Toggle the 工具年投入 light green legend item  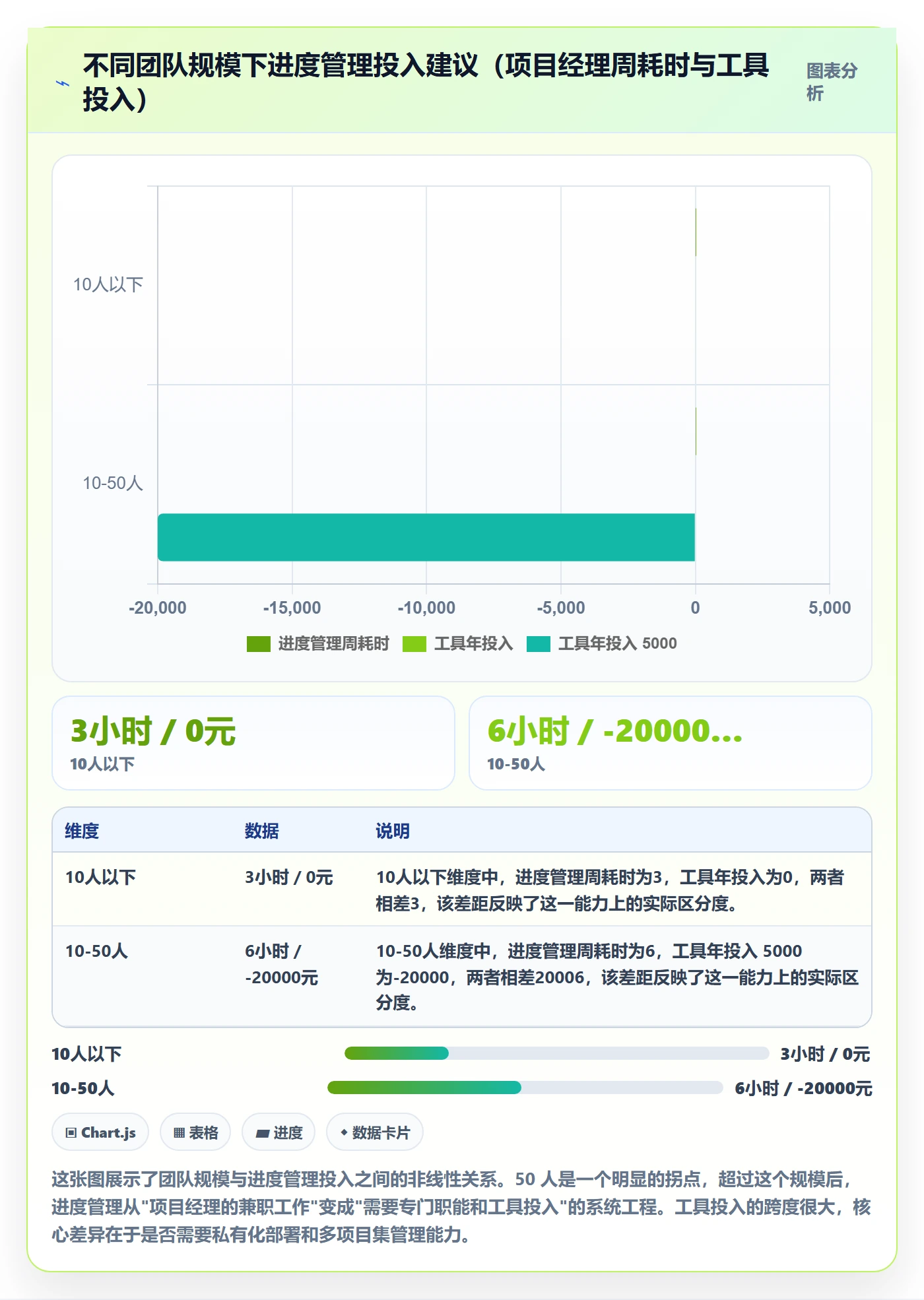click(457, 643)
